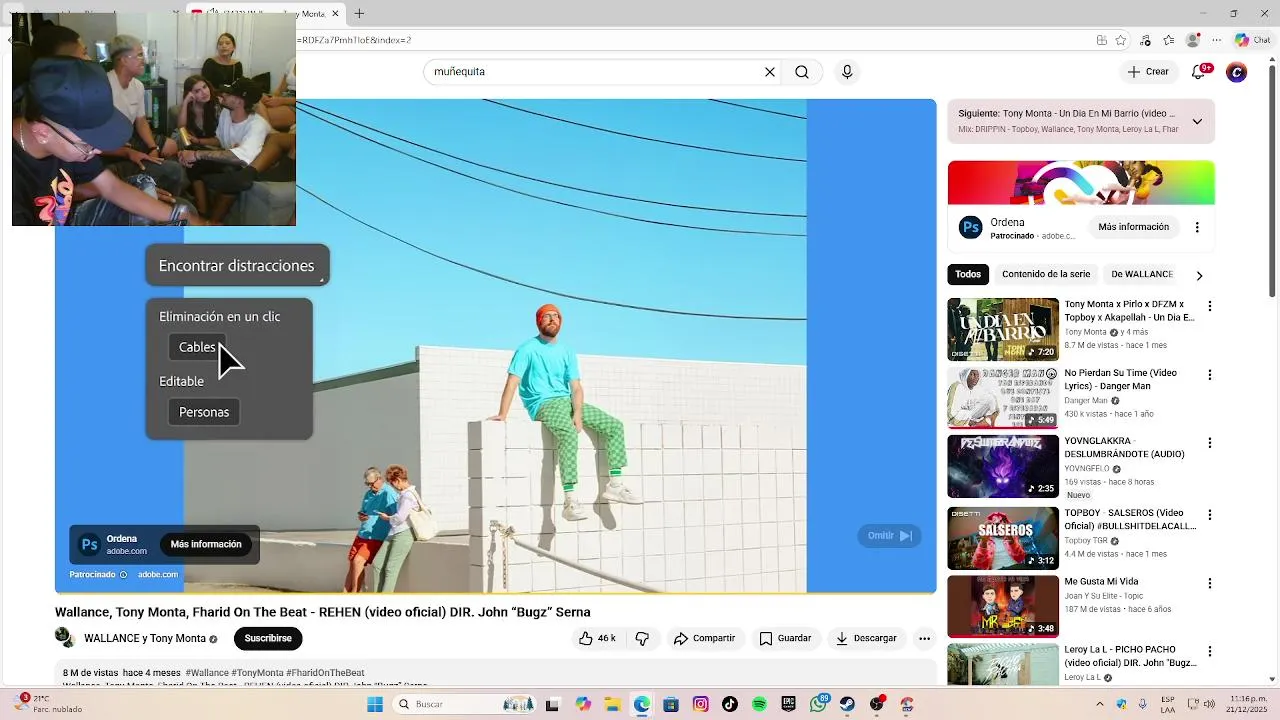Select the Todos filter chip
1280x720 pixels.
[968, 274]
